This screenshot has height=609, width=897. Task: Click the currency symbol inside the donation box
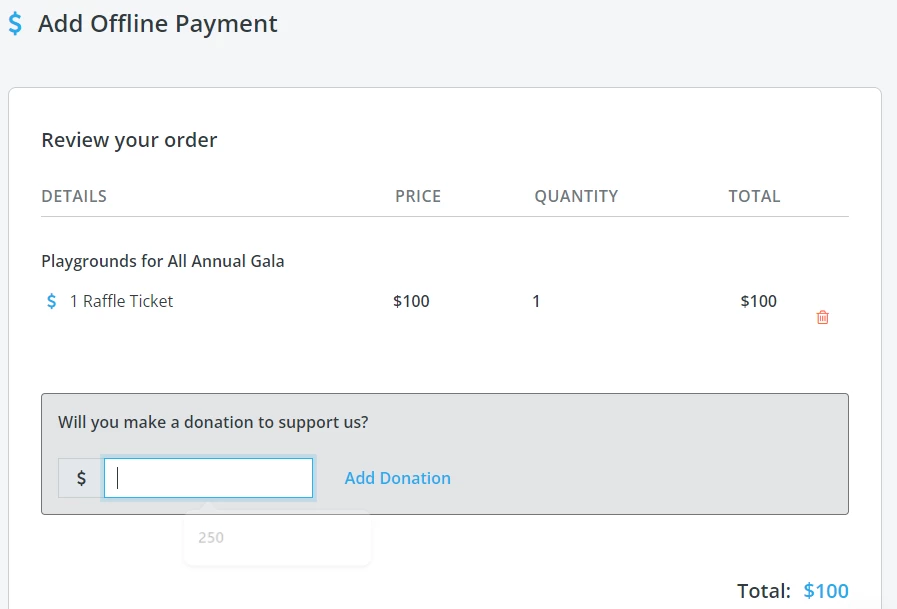[80, 477]
